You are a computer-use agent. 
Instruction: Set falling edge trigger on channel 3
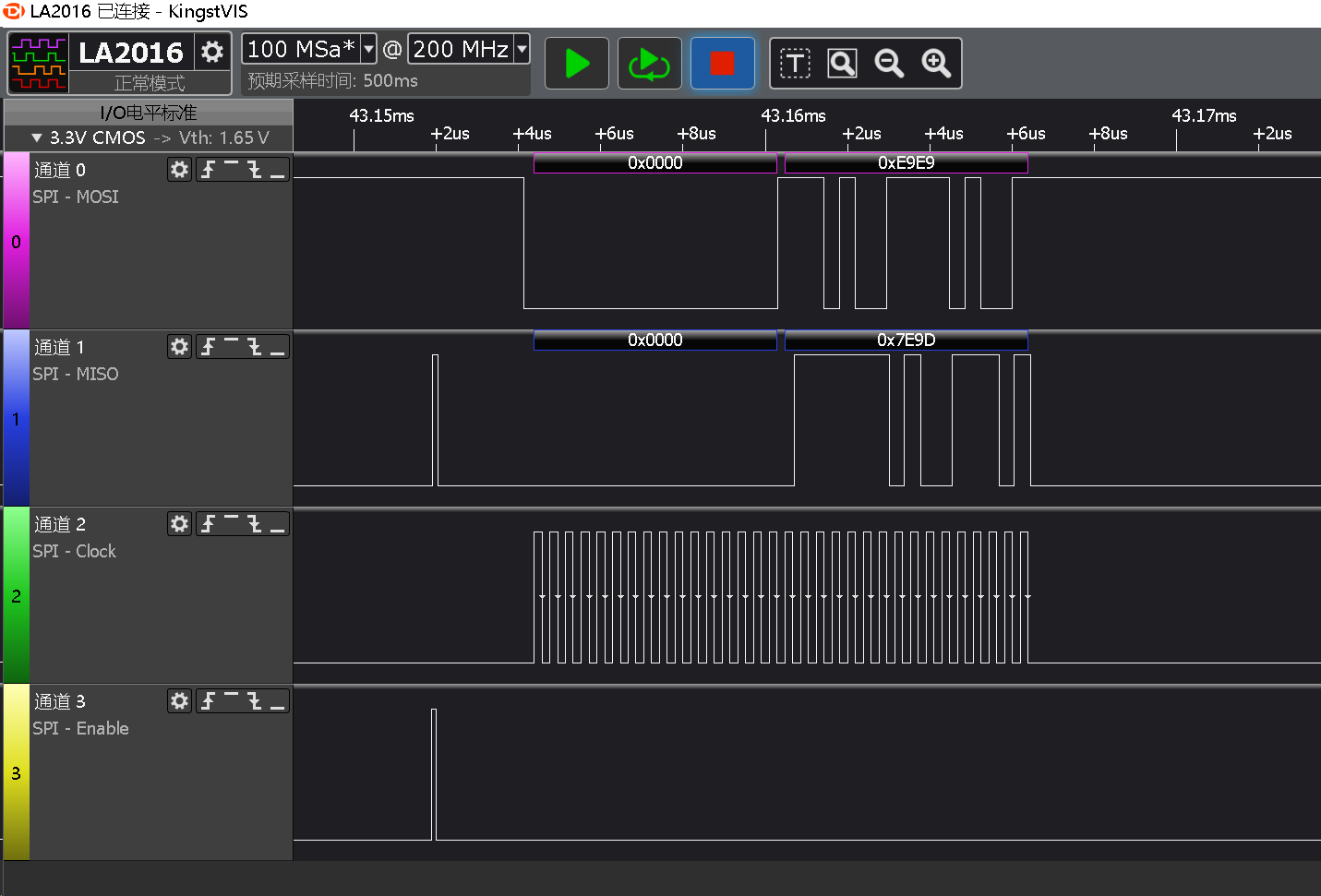254,700
